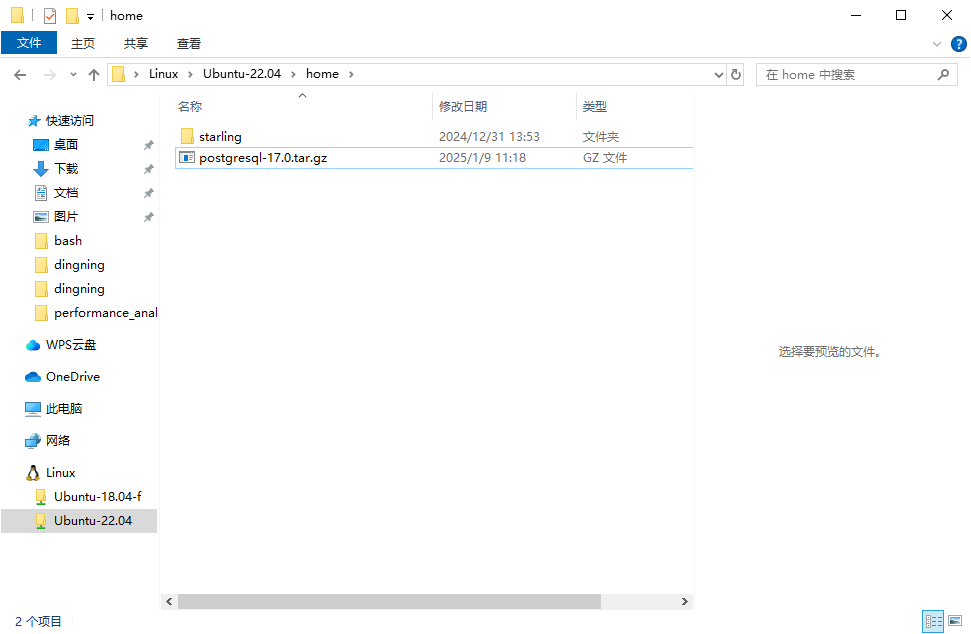Click the pin icon beside 下载
The width and height of the screenshot is (971, 634).
(149, 169)
